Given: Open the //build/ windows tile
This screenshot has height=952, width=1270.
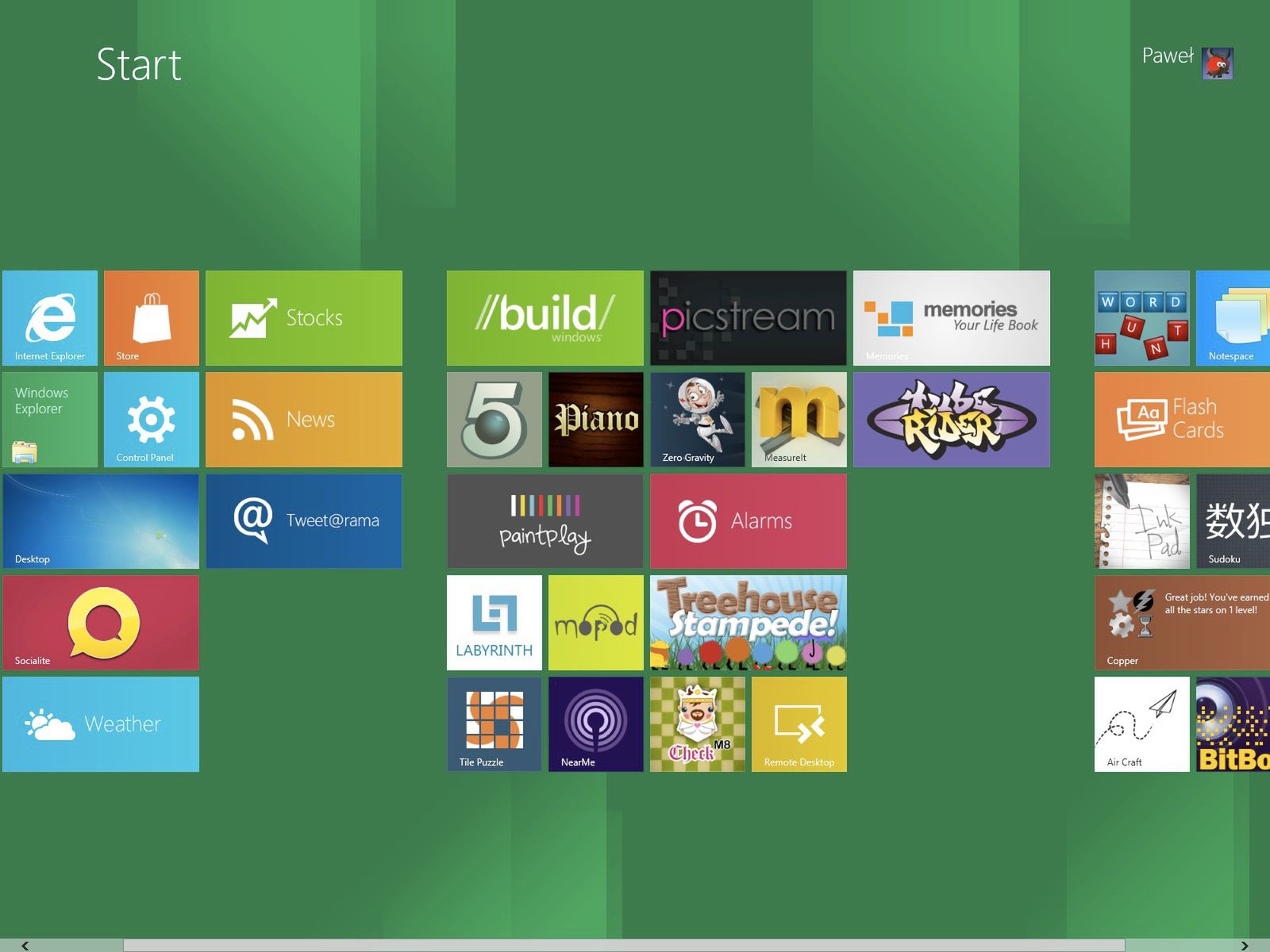Looking at the screenshot, I should [x=545, y=318].
